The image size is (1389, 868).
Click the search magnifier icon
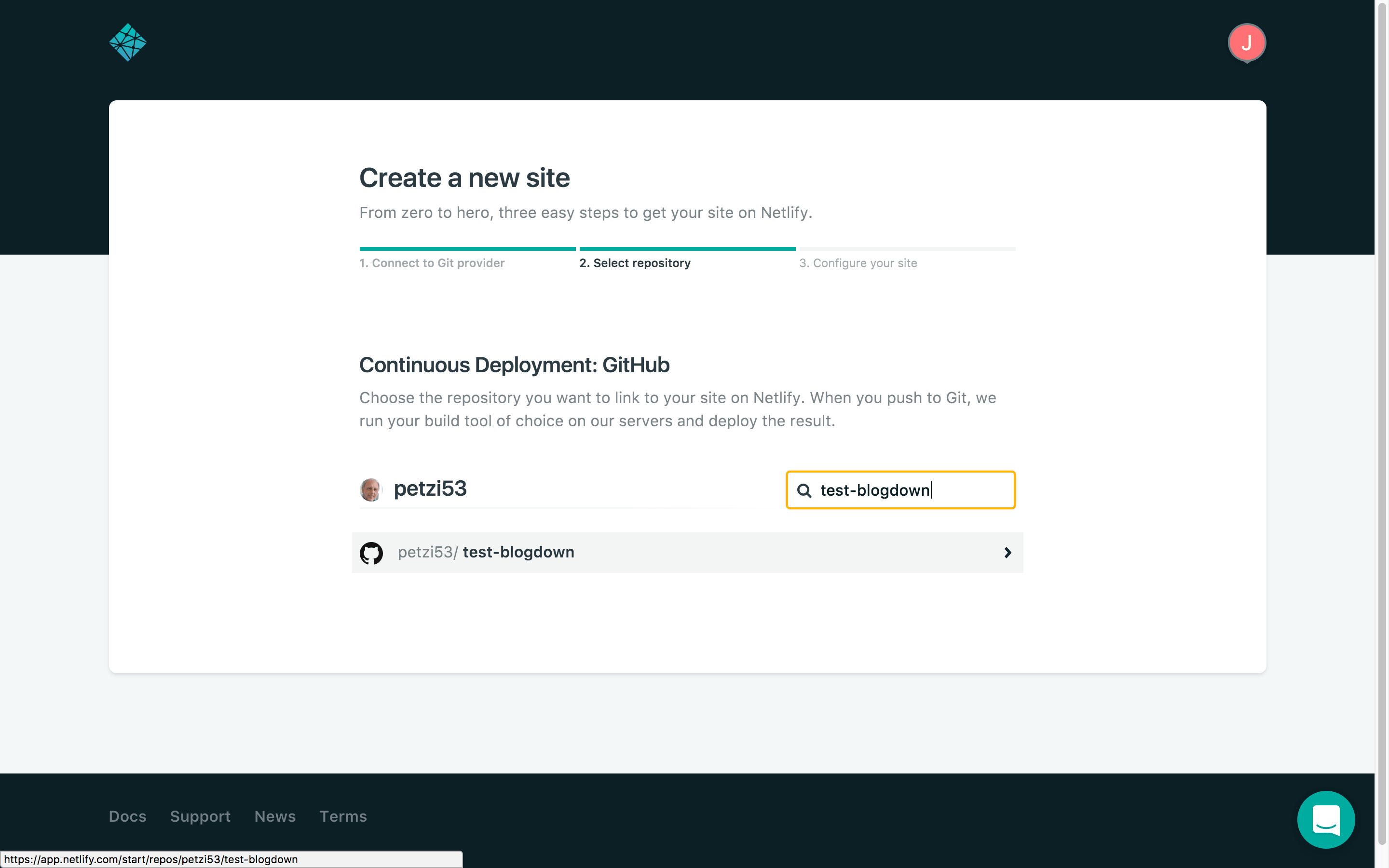[x=804, y=491]
